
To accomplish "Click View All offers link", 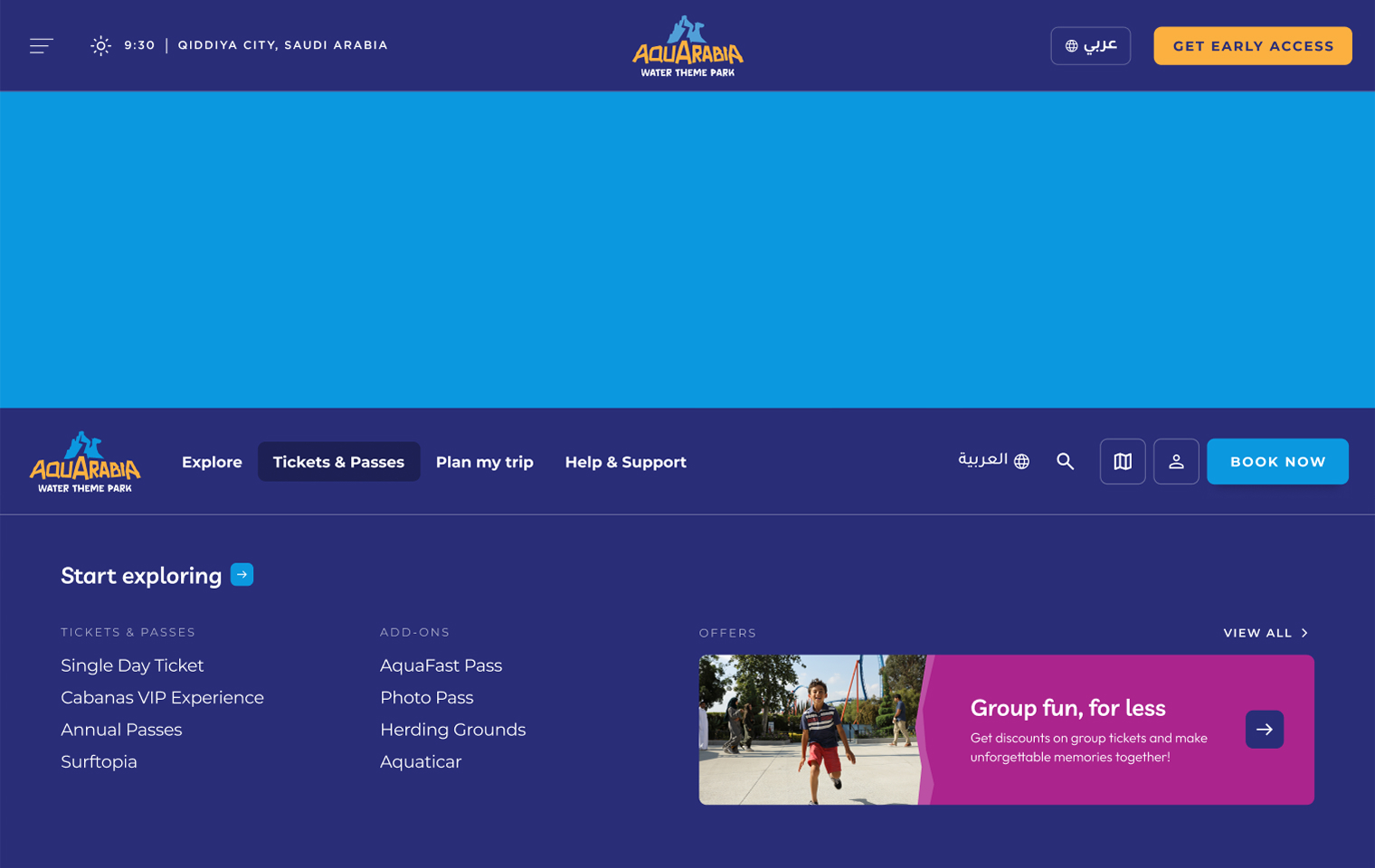I will [1265, 633].
